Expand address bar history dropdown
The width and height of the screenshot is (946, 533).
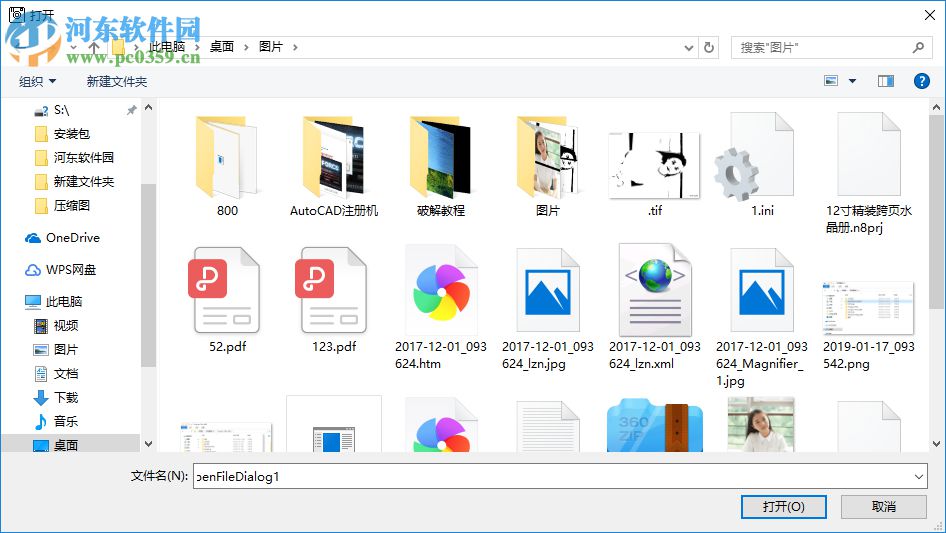click(x=688, y=48)
